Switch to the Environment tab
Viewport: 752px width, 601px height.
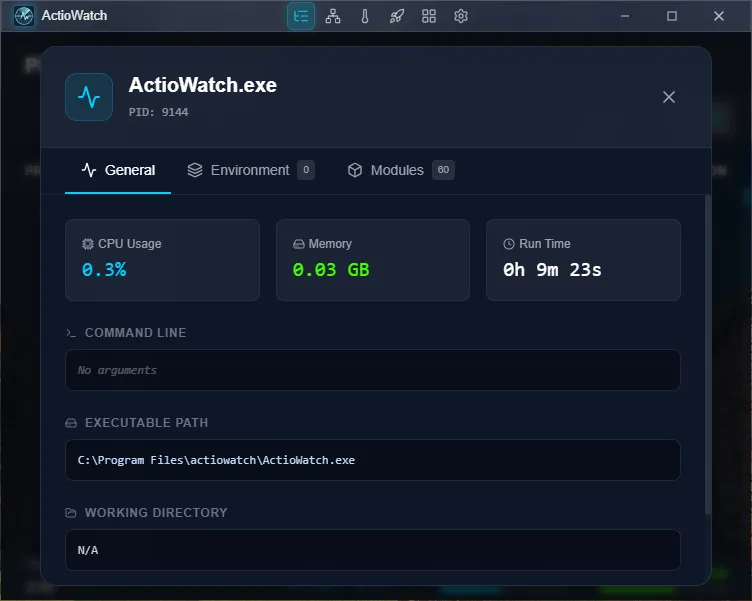click(x=251, y=170)
